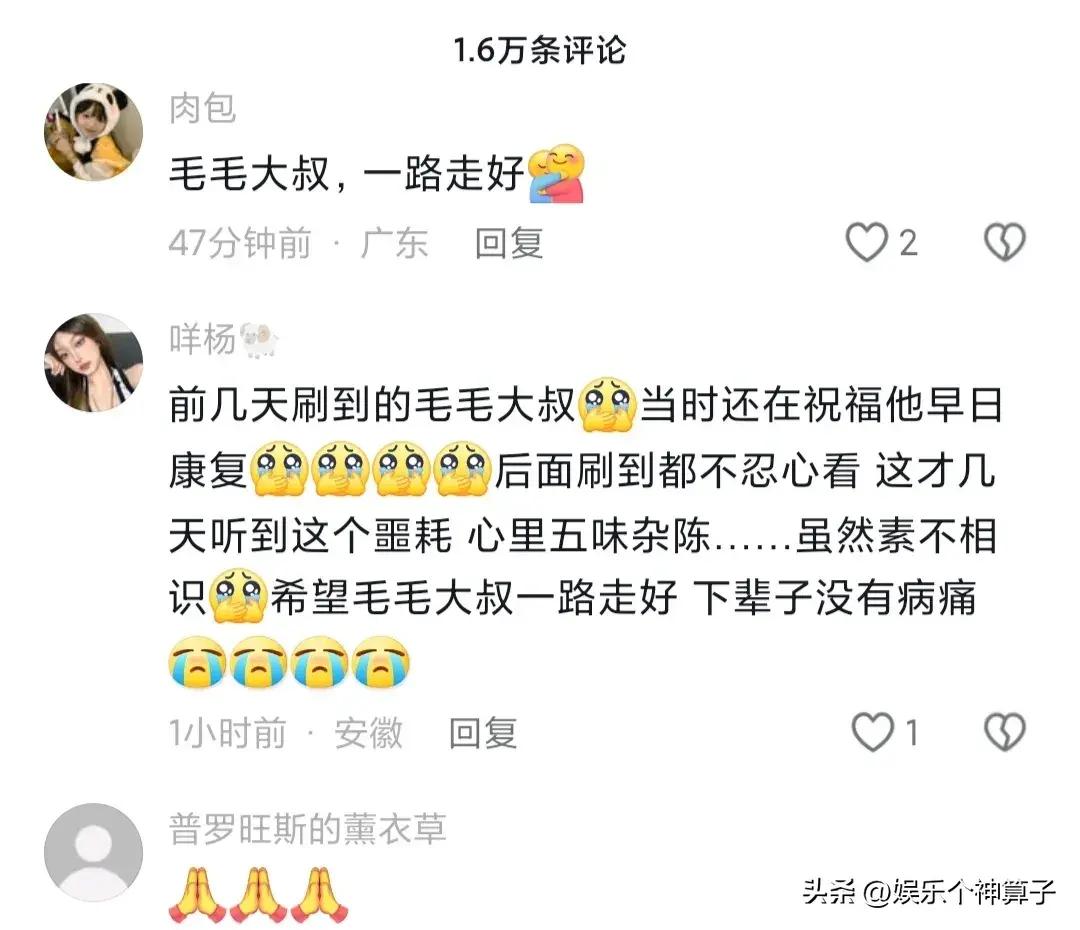Viewport: 1080px width, 930px height.
Task: Select the 1.6万条评论 header title
Action: 540,50
